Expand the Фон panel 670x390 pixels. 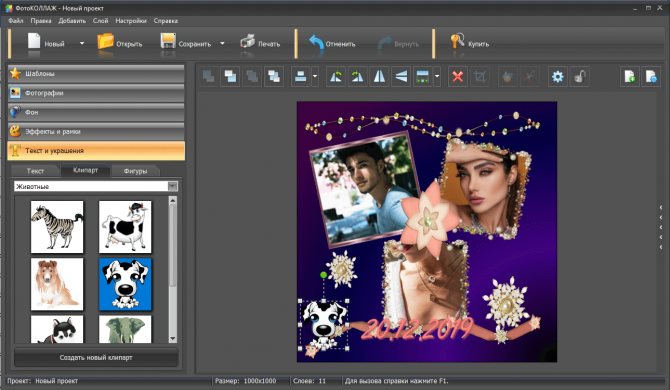click(x=96, y=112)
